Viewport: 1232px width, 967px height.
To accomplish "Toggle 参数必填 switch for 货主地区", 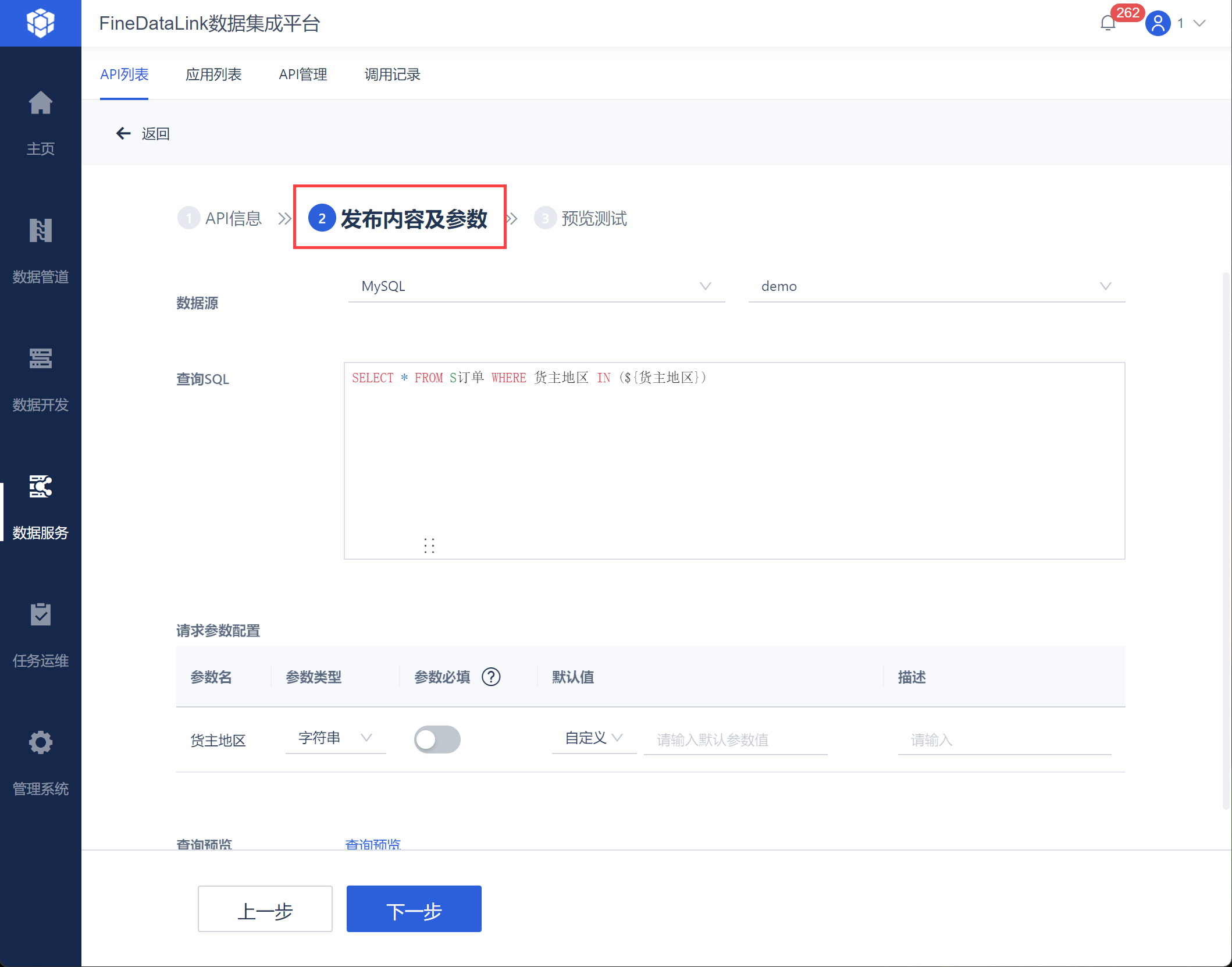I will (437, 740).
